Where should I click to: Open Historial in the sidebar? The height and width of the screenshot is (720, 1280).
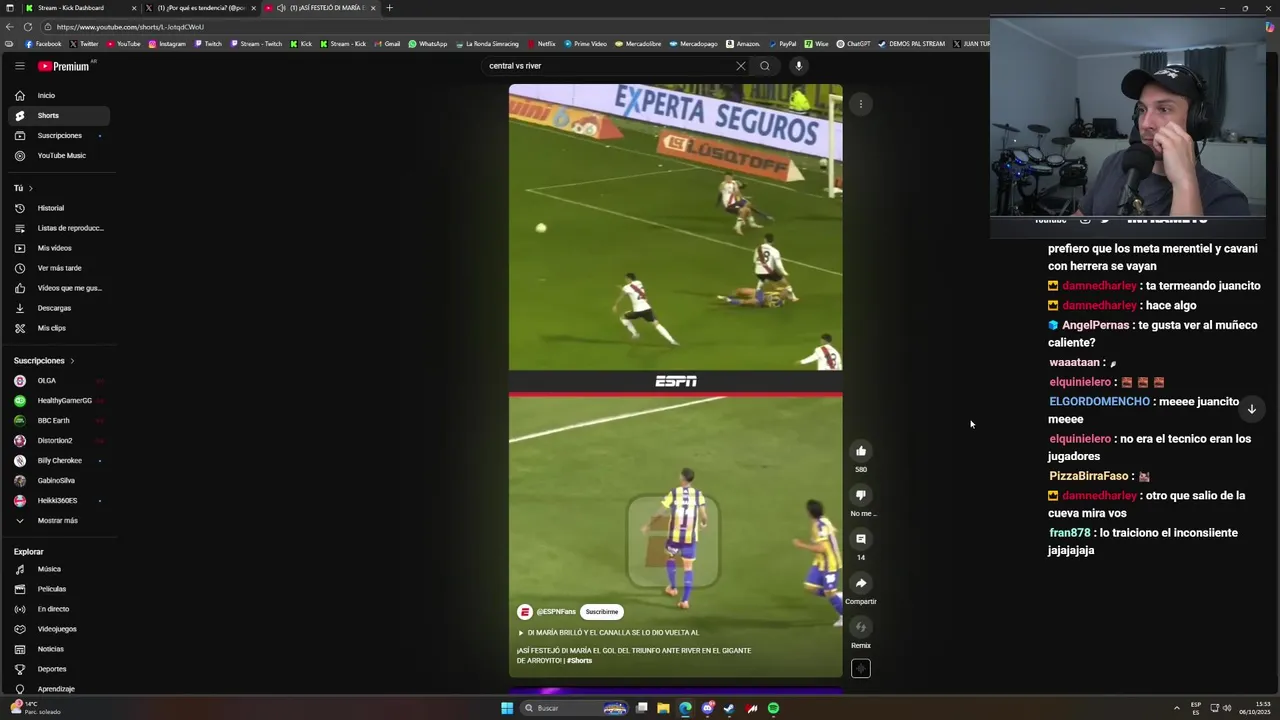tap(59, 208)
